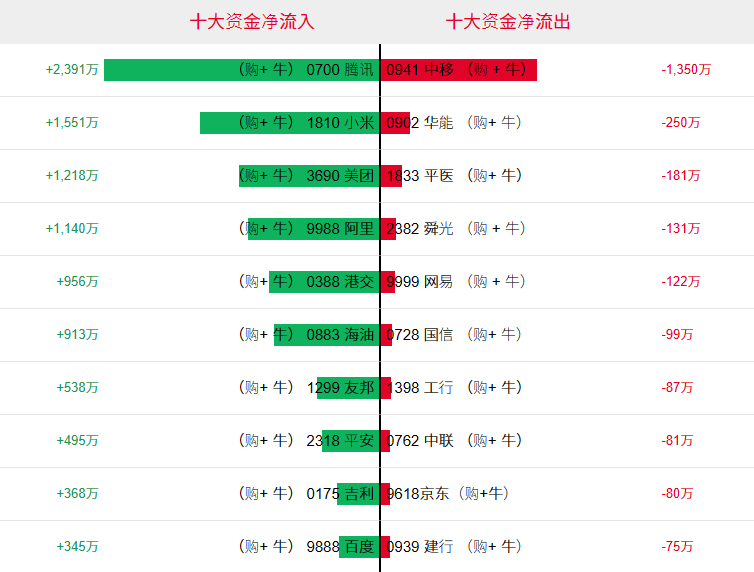The image size is (754, 572).
Task: Click the 十大资金净流入 header
Action: click(x=251, y=22)
